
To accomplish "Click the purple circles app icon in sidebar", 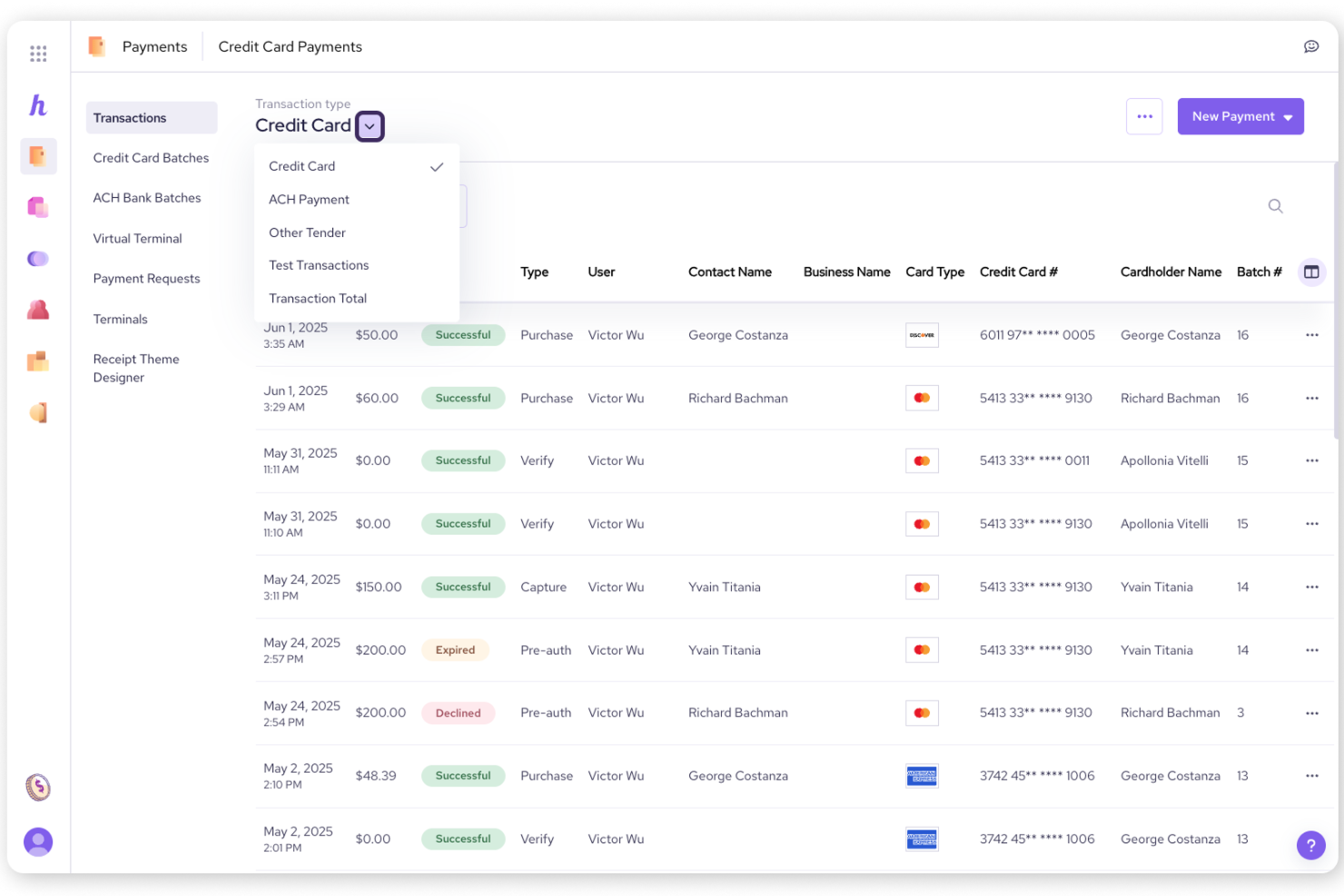I will point(38,258).
